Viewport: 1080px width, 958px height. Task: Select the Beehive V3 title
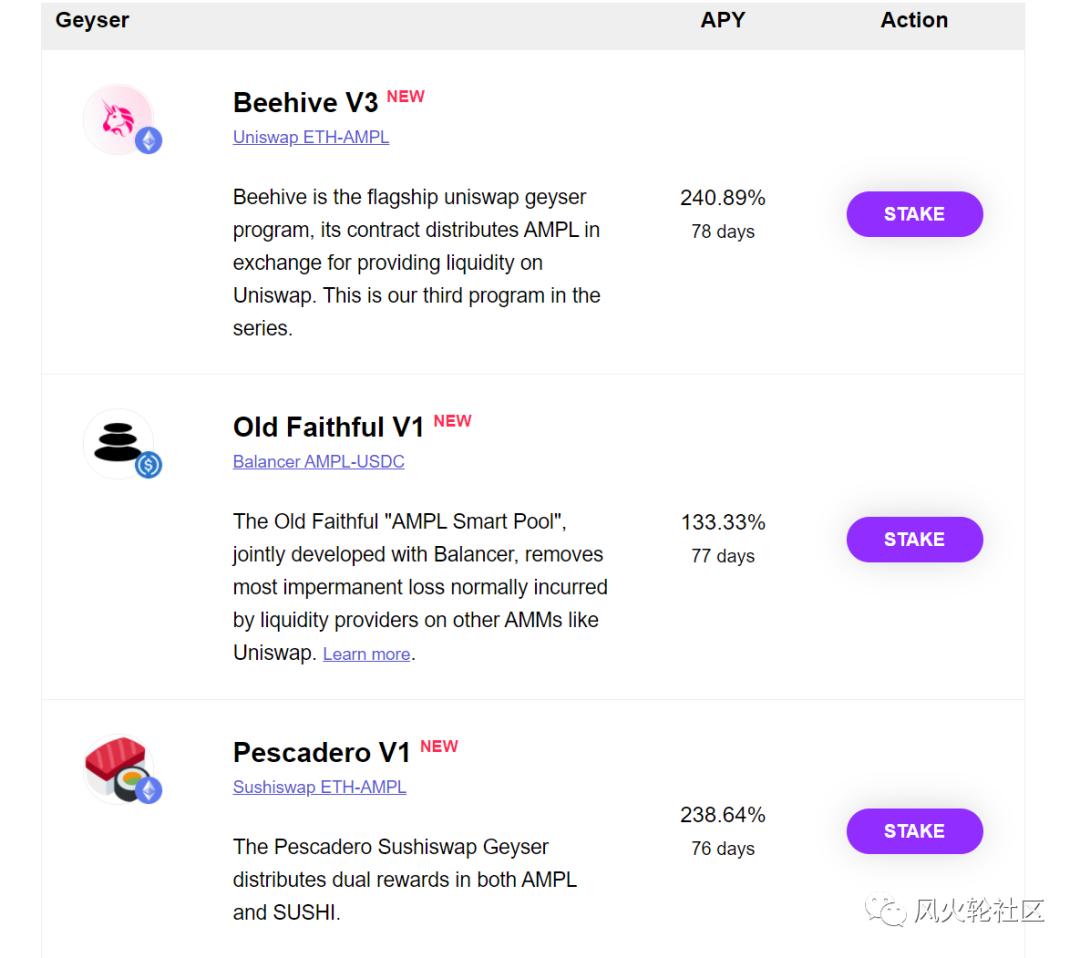305,103
